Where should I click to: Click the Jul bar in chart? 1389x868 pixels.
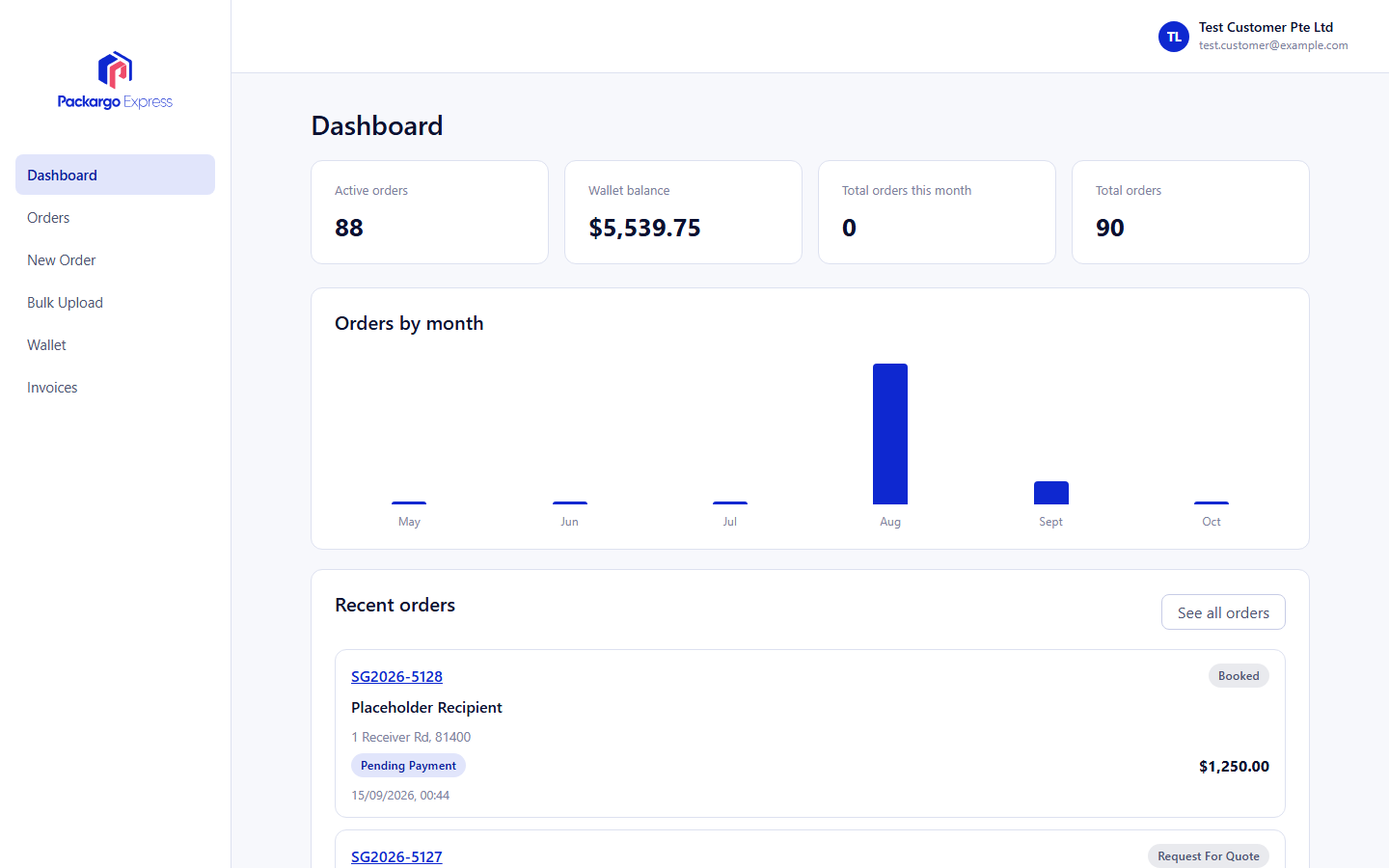click(730, 502)
